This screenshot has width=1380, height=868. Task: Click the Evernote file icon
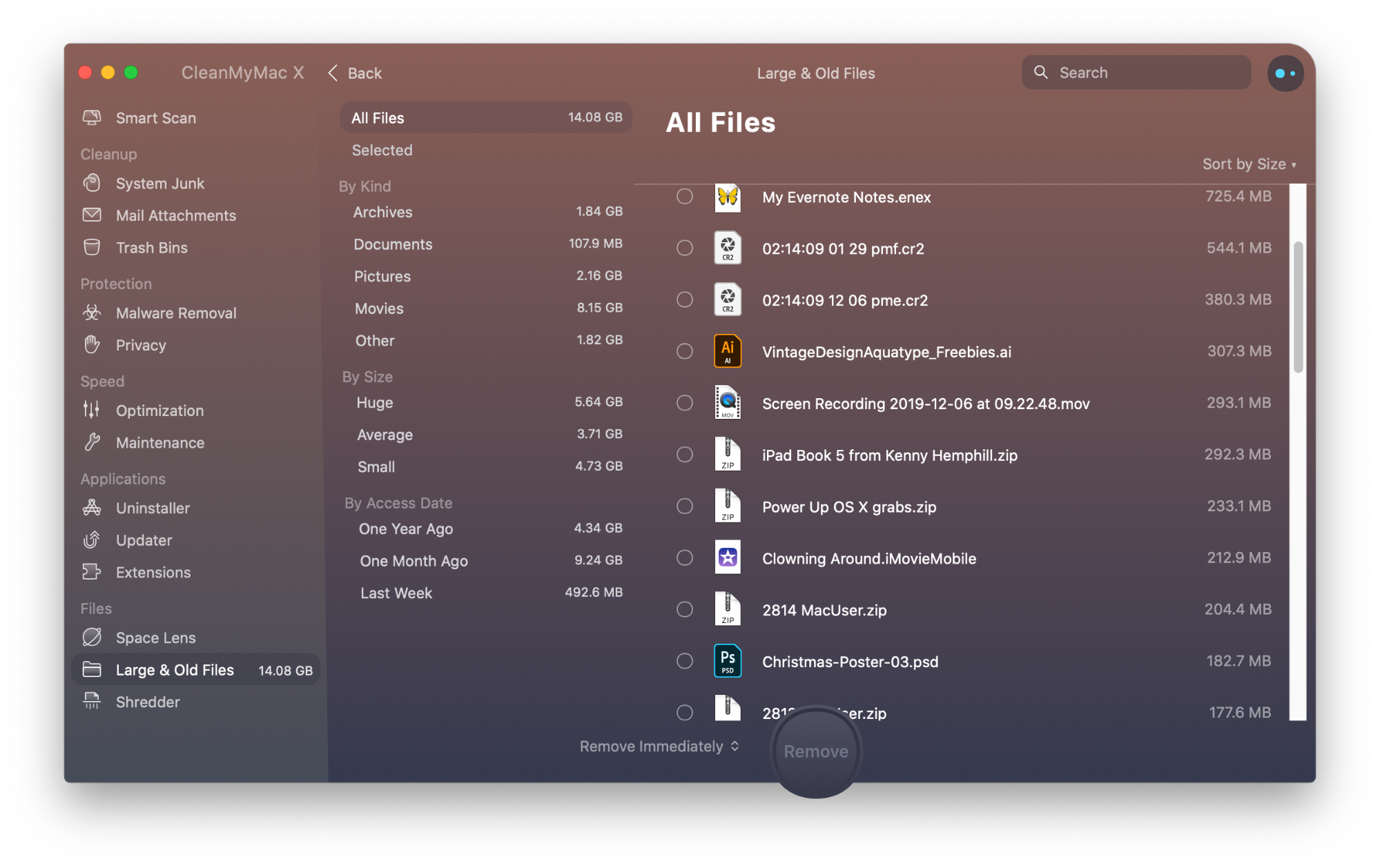tap(728, 197)
